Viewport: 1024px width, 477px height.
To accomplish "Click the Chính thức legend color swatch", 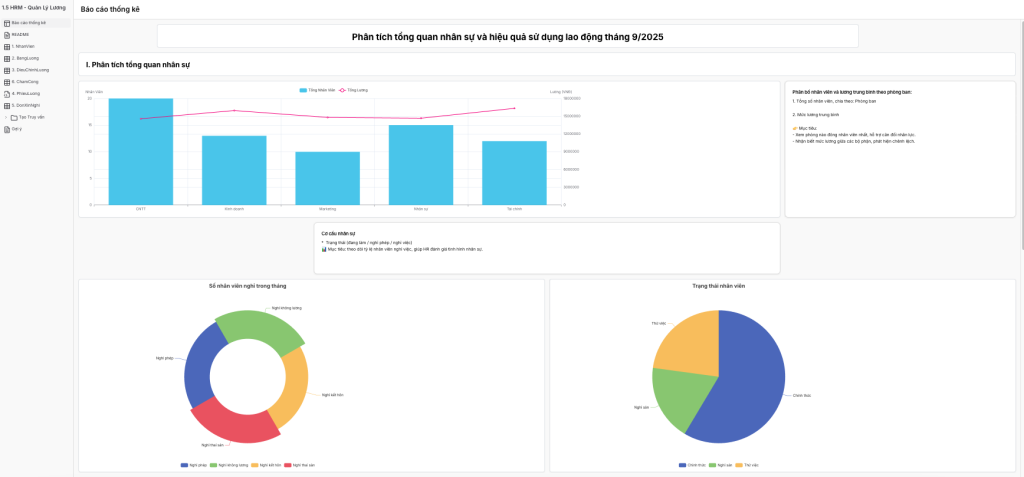I will click(681, 465).
